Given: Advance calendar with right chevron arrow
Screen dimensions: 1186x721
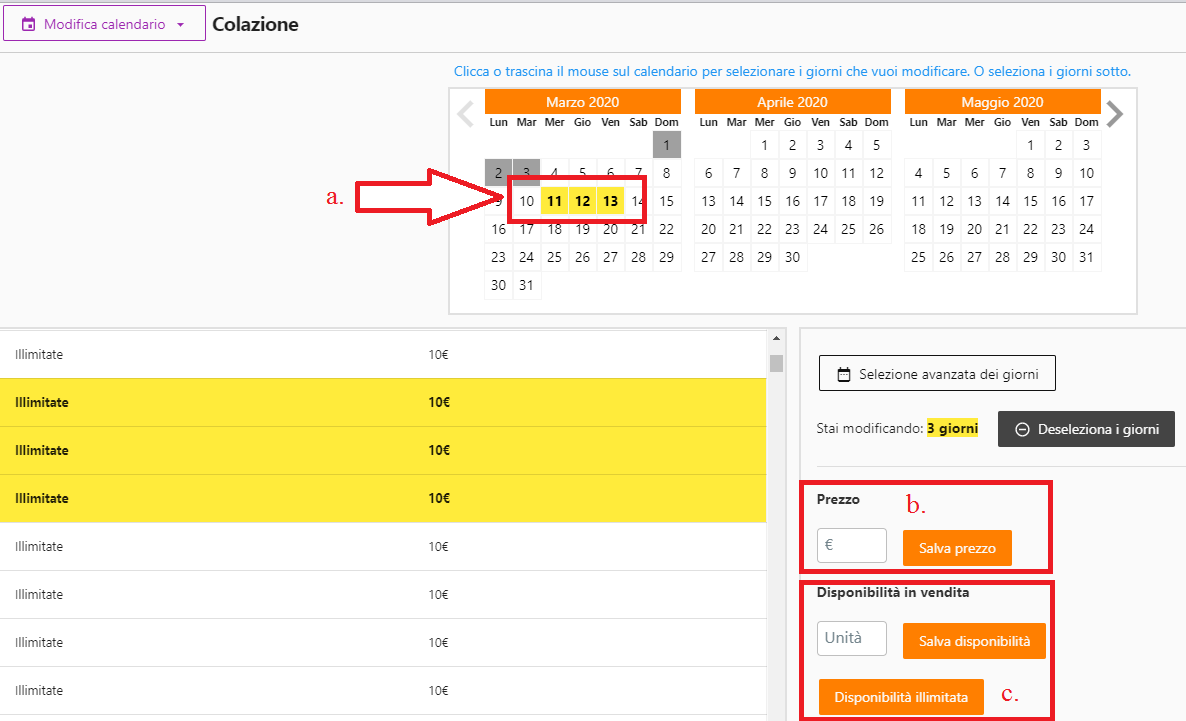Looking at the screenshot, I should (1115, 114).
